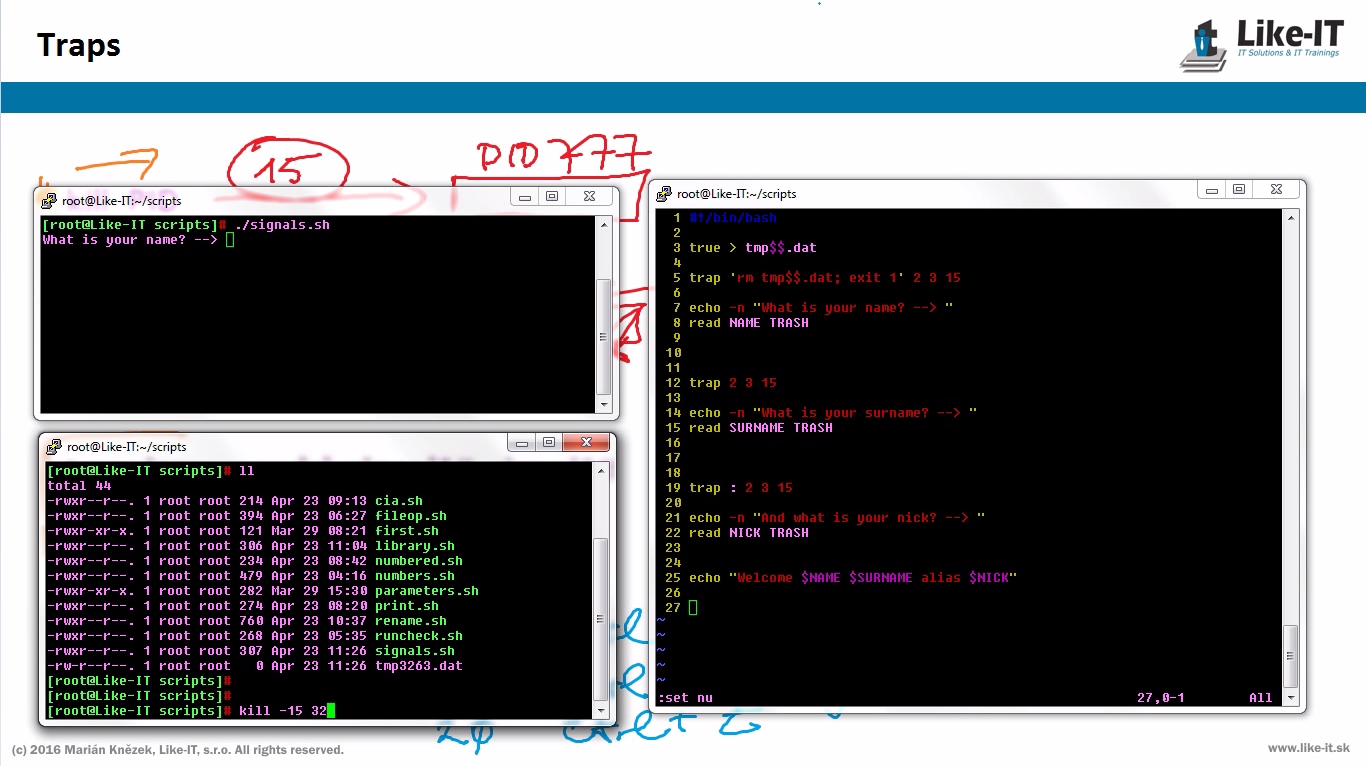Maximize the terminal running the kill command
1366x766 pixels.
[x=548, y=443]
